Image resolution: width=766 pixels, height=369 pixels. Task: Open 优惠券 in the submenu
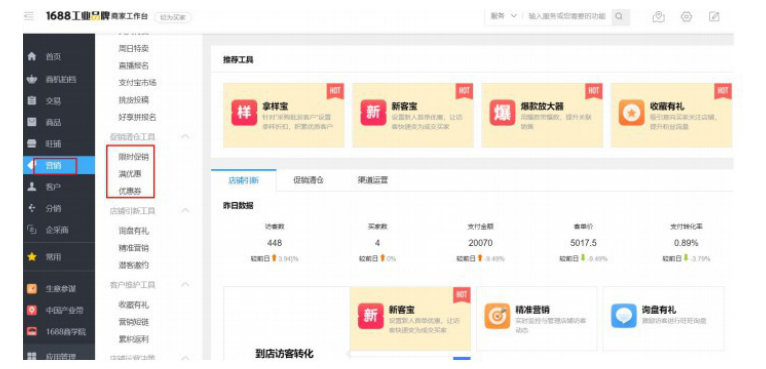[x=130, y=191]
